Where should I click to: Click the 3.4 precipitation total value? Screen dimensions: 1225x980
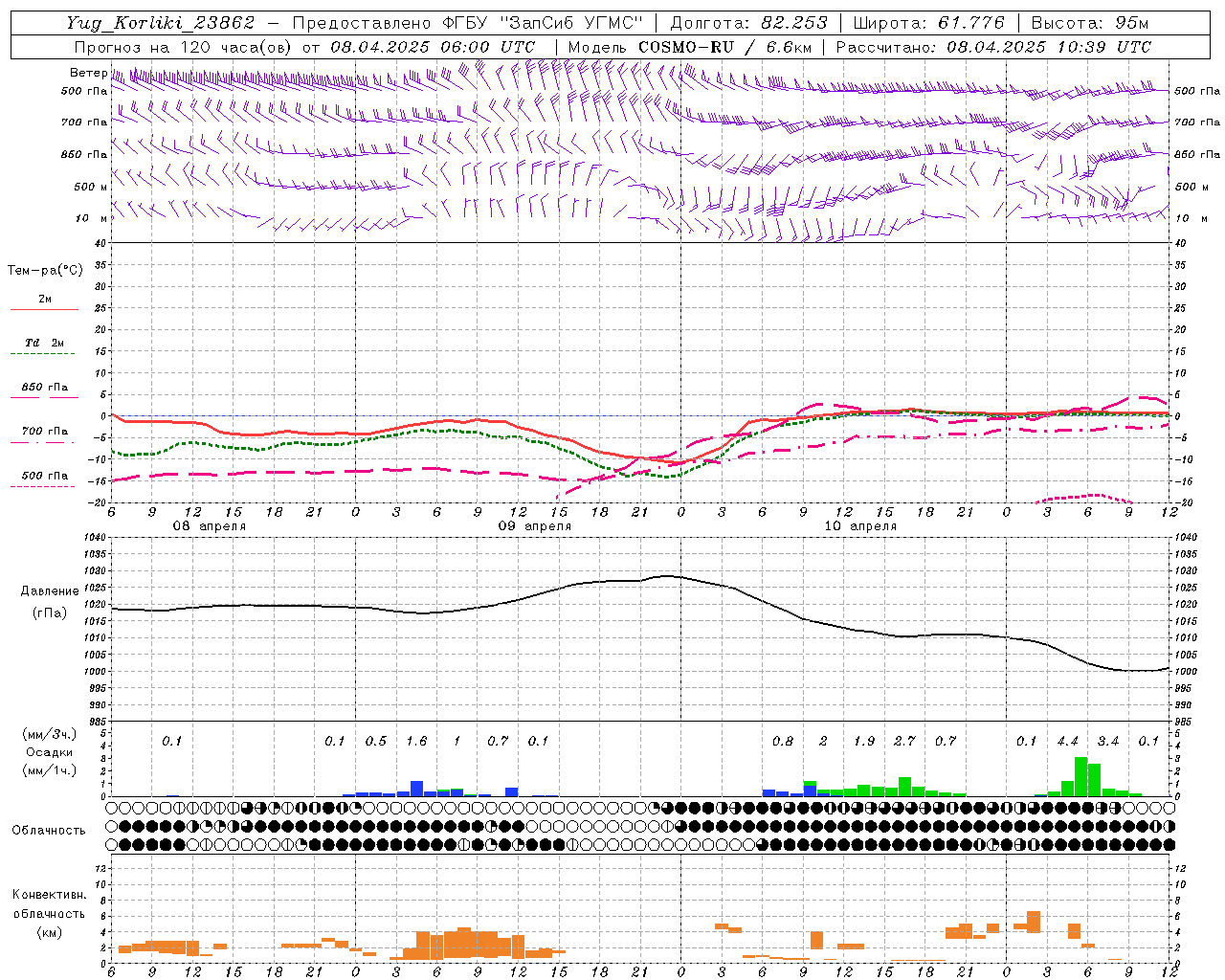tap(1108, 741)
